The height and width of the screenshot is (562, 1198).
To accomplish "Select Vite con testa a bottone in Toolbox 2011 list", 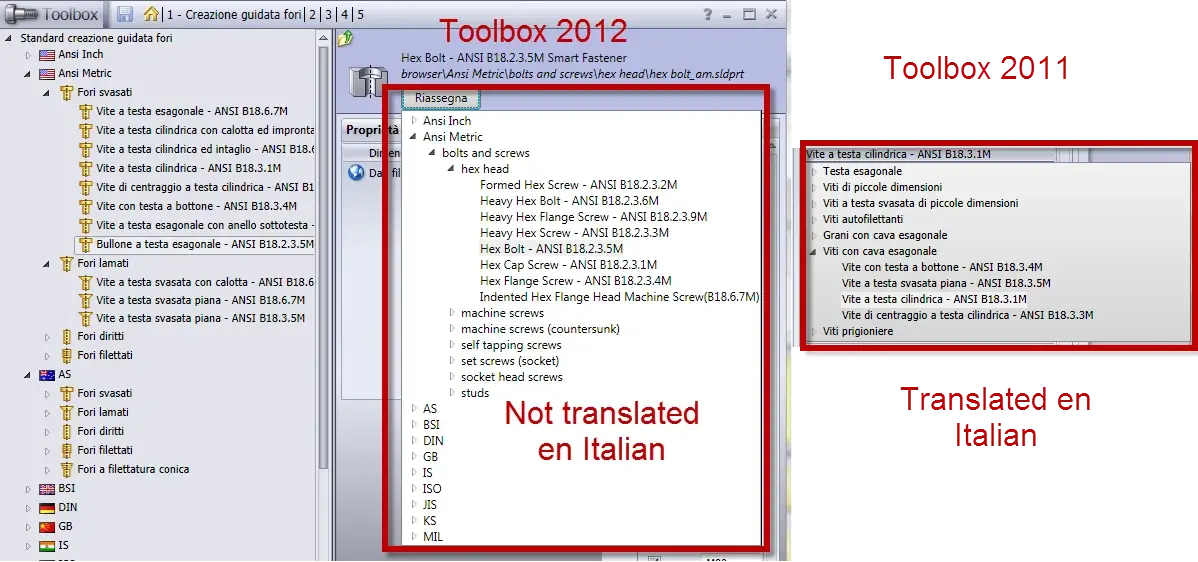I will 942,267.
